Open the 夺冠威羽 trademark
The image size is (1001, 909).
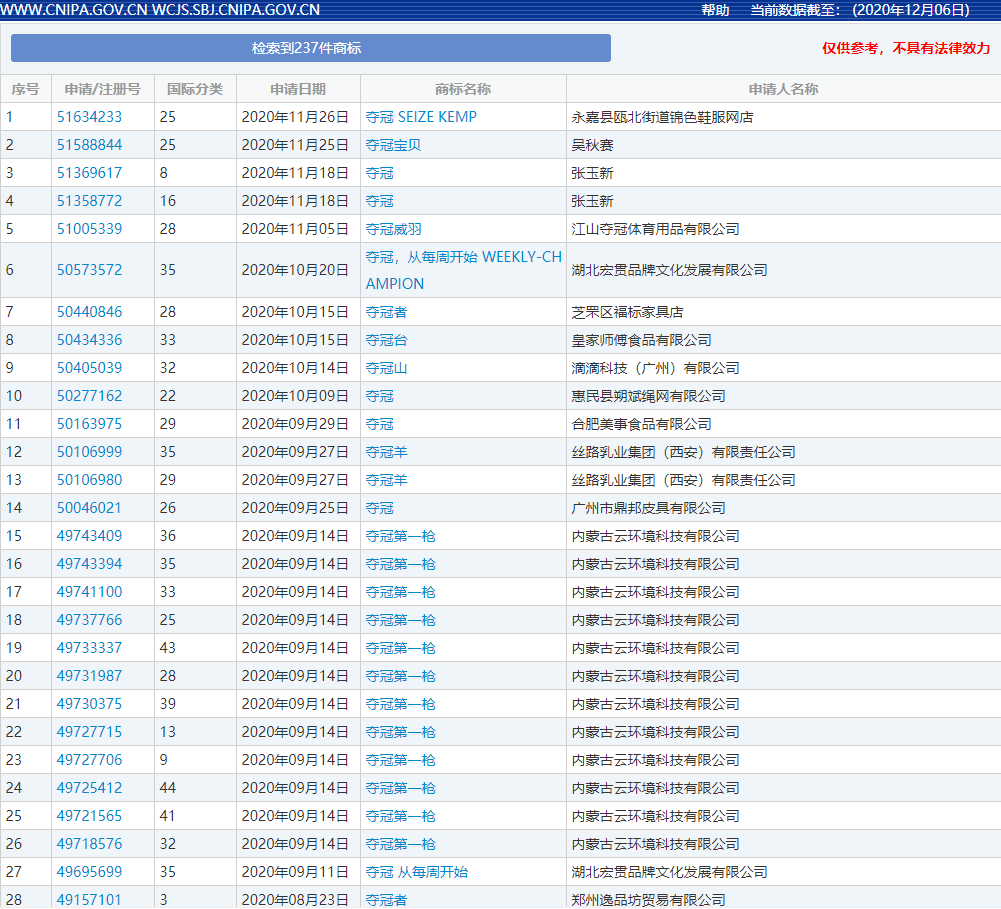[393, 228]
